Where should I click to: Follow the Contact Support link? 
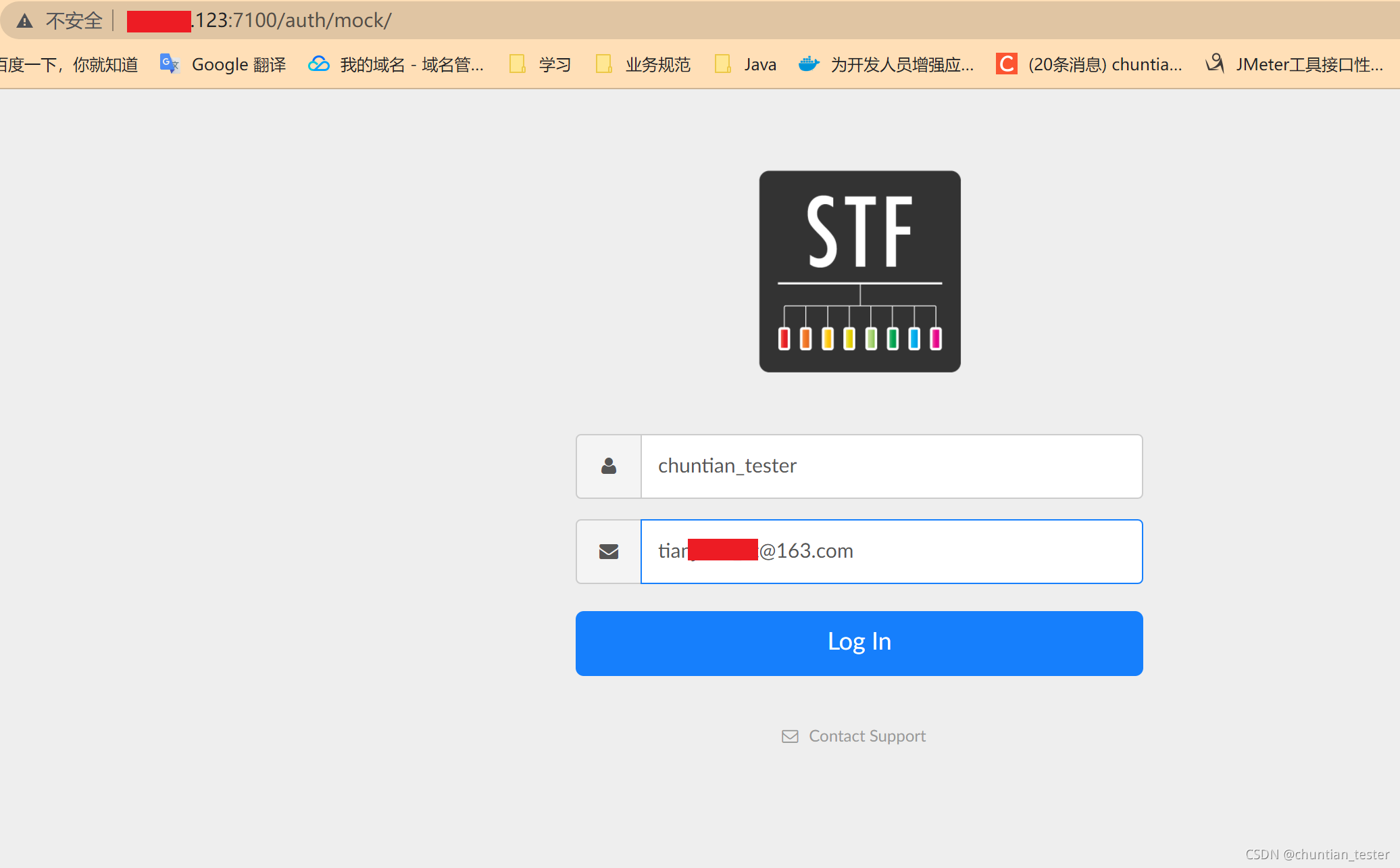867,736
